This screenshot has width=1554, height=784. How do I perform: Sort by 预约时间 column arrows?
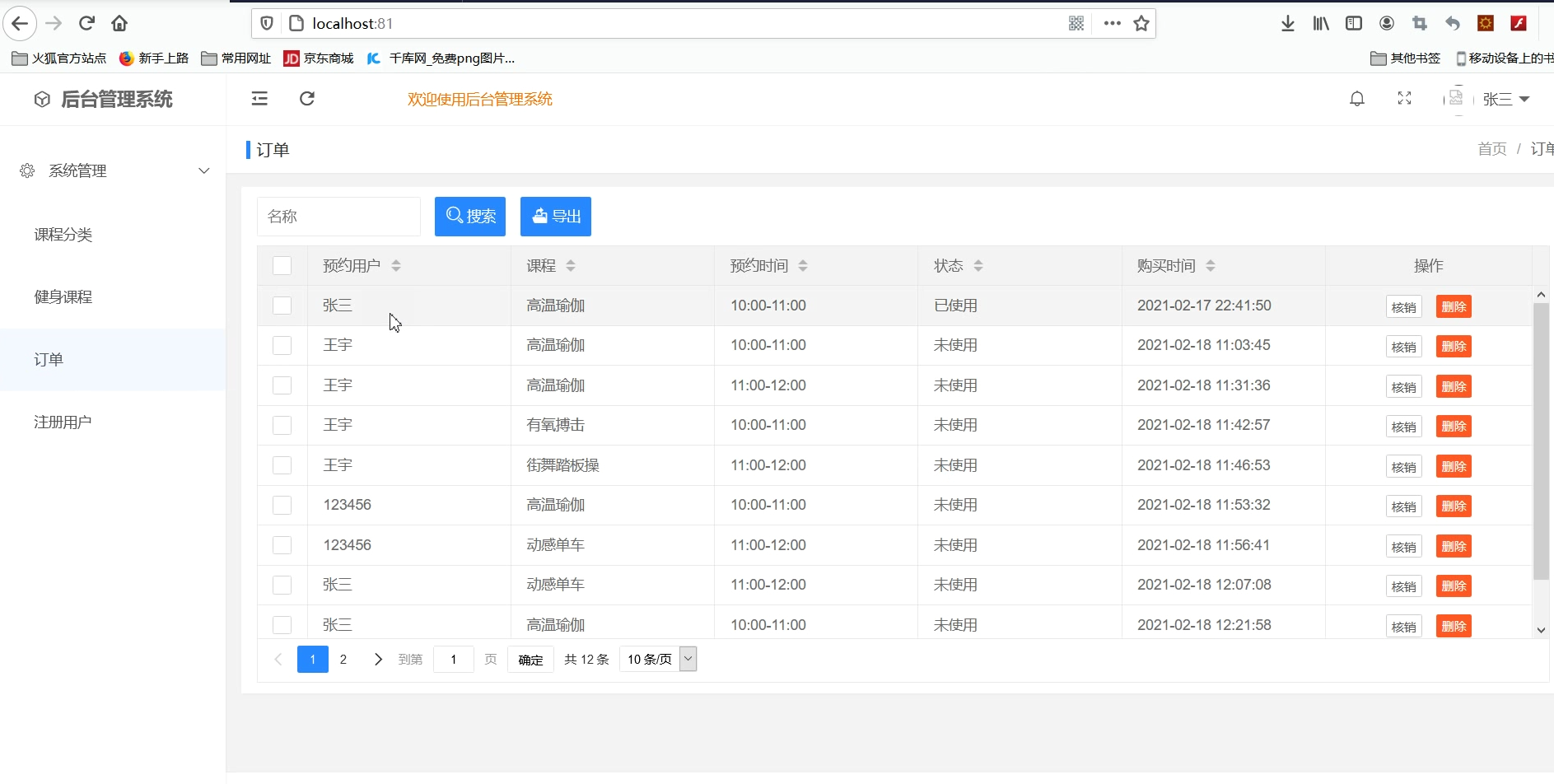(803, 265)
